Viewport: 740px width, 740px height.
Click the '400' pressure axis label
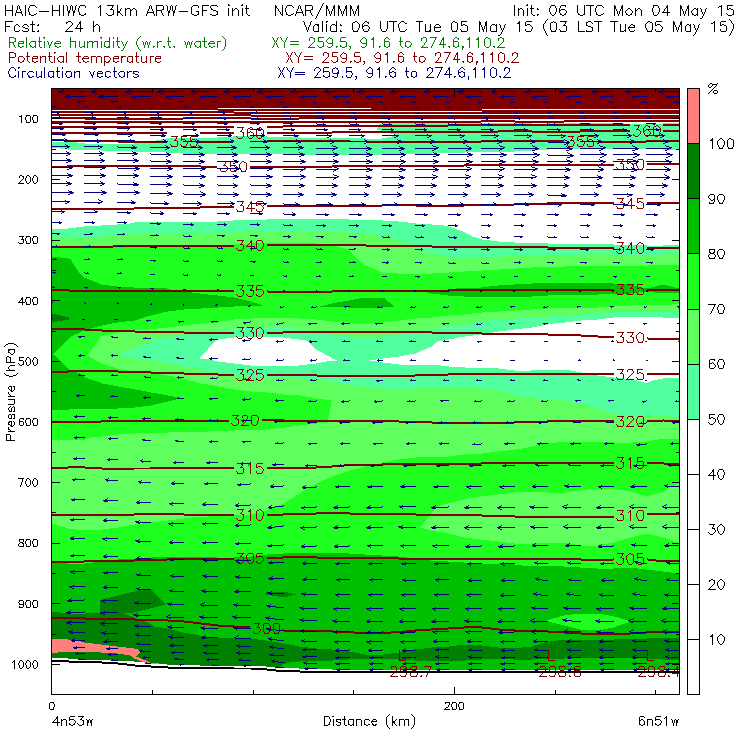pyautogui.click(x=28, y=301)
